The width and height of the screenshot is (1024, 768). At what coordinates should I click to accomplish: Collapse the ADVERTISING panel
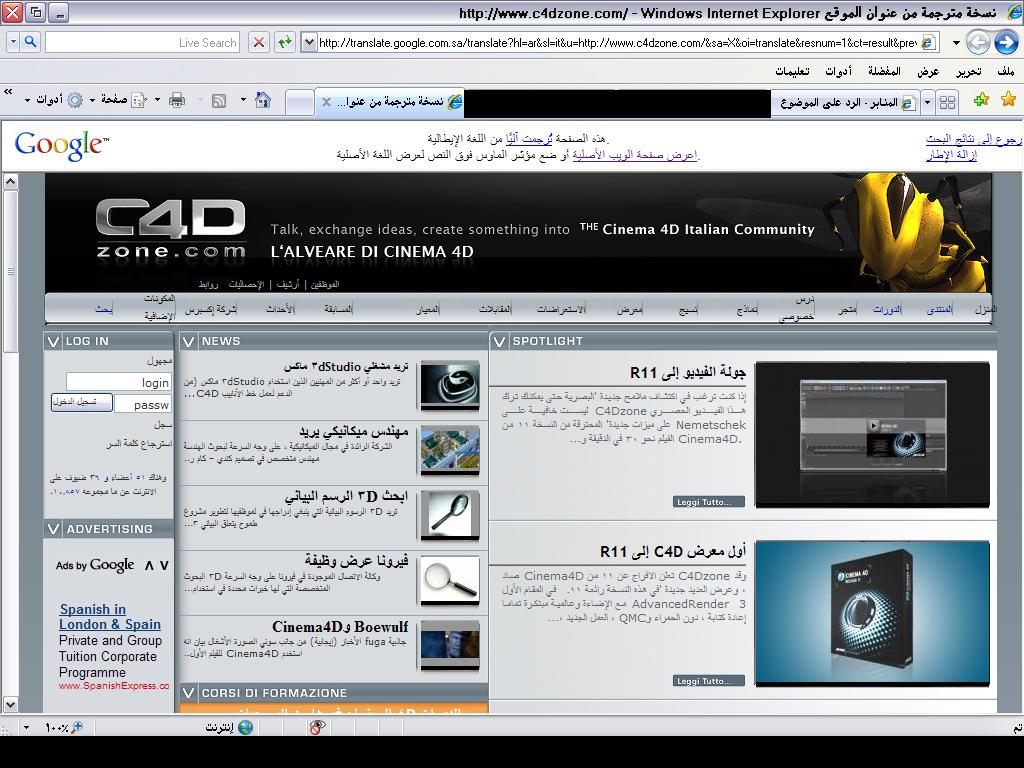pyautogui.click(x=54, y=529)
